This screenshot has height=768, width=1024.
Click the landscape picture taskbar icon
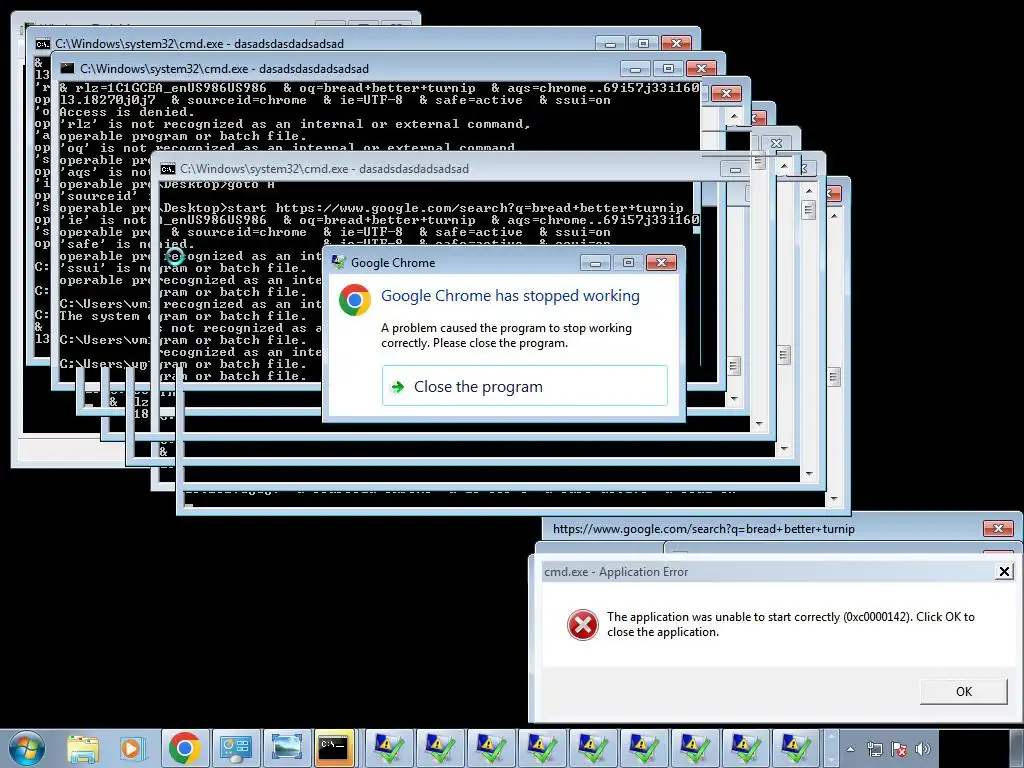286,748
